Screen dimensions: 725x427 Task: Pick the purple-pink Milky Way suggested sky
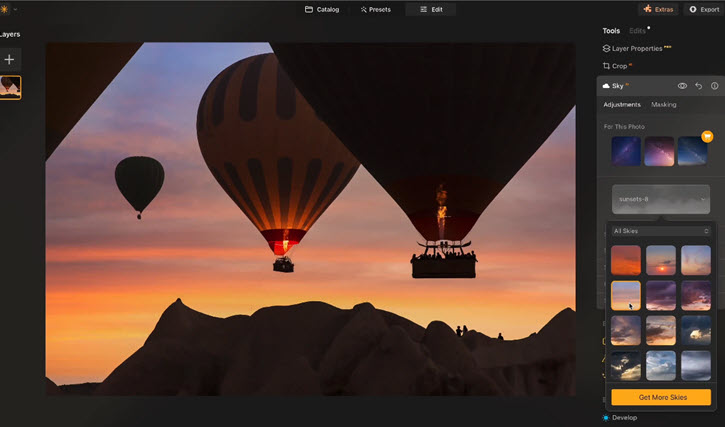pos(659,151)
